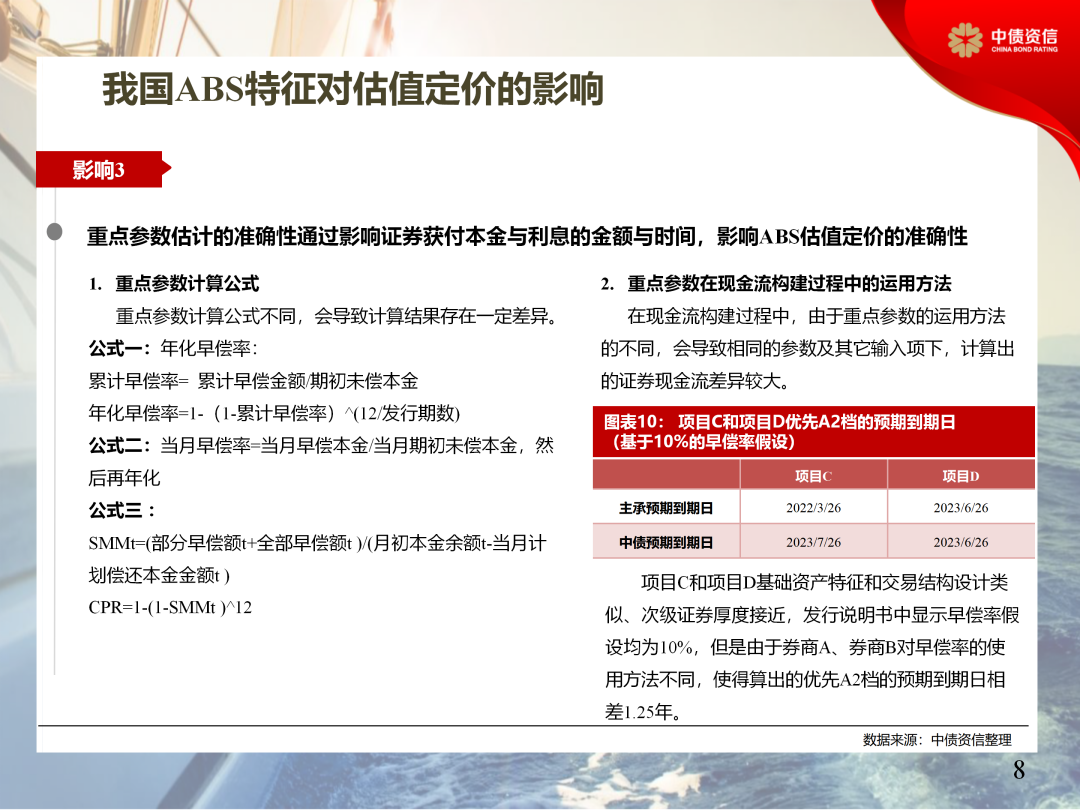This screenshot has width=1080, height=810.
Task: Click the 项目C column header
Action: (x=813, y=476)
